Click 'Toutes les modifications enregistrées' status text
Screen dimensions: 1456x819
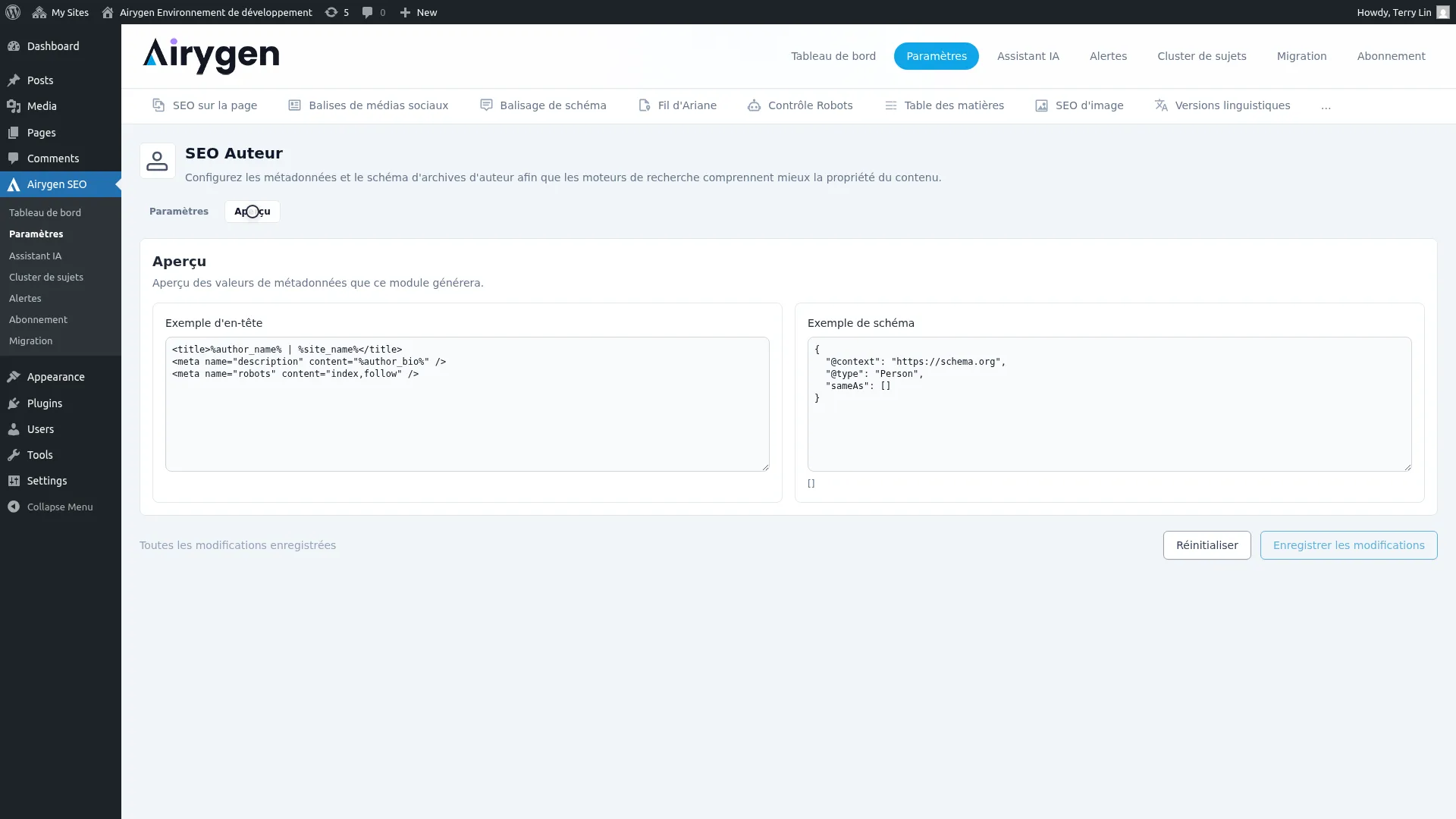237,545
